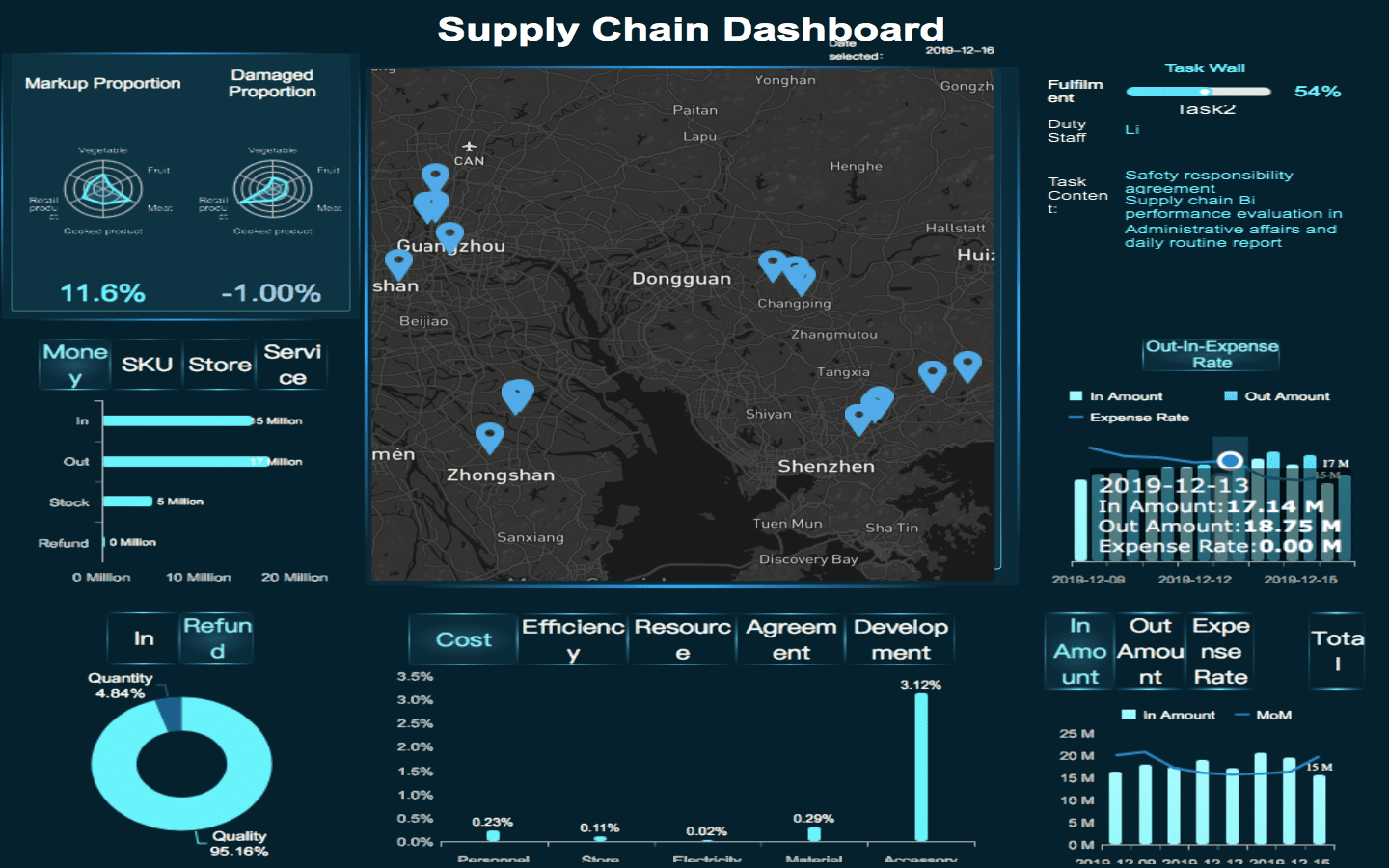
Task: Switch to the Total tab
Action: 1338,651
